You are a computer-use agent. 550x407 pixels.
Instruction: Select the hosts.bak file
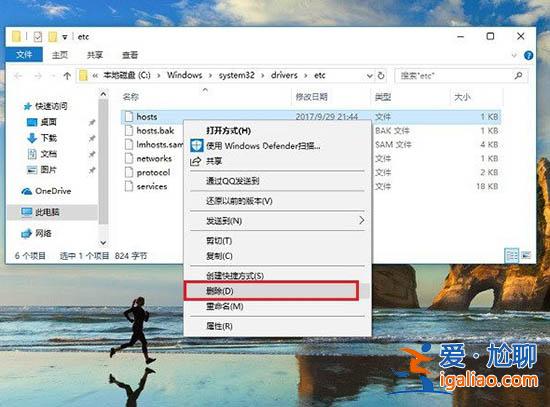(x=155, y=131)
